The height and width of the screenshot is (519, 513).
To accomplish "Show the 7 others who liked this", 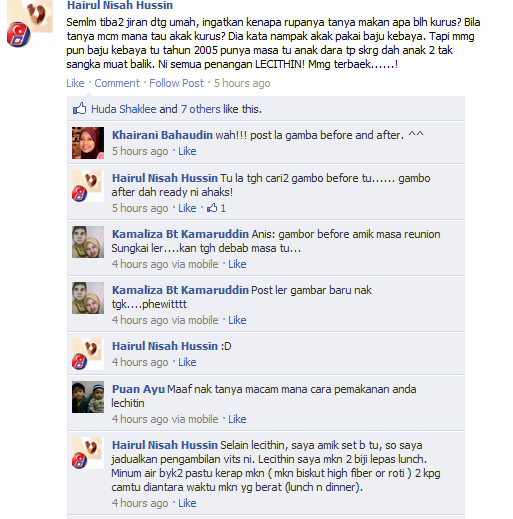I will coord(201,109).
